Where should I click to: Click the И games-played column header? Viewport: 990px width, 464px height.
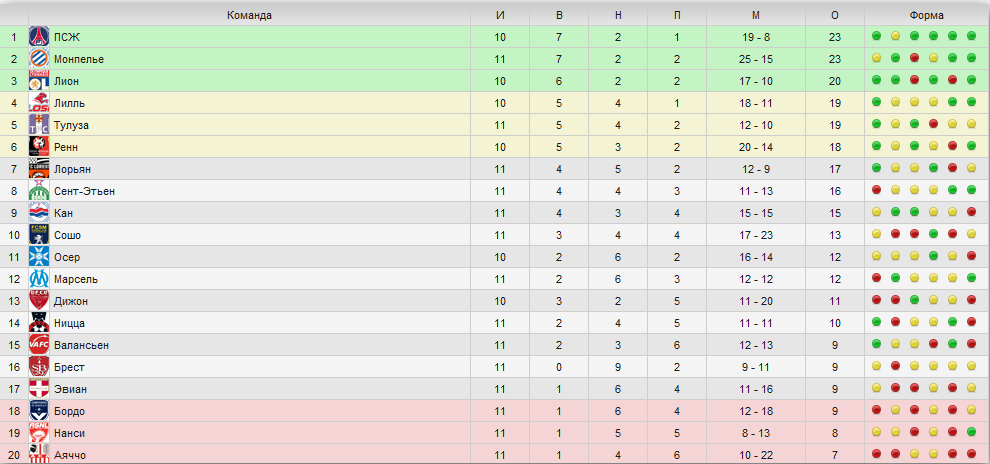[500, 15]
